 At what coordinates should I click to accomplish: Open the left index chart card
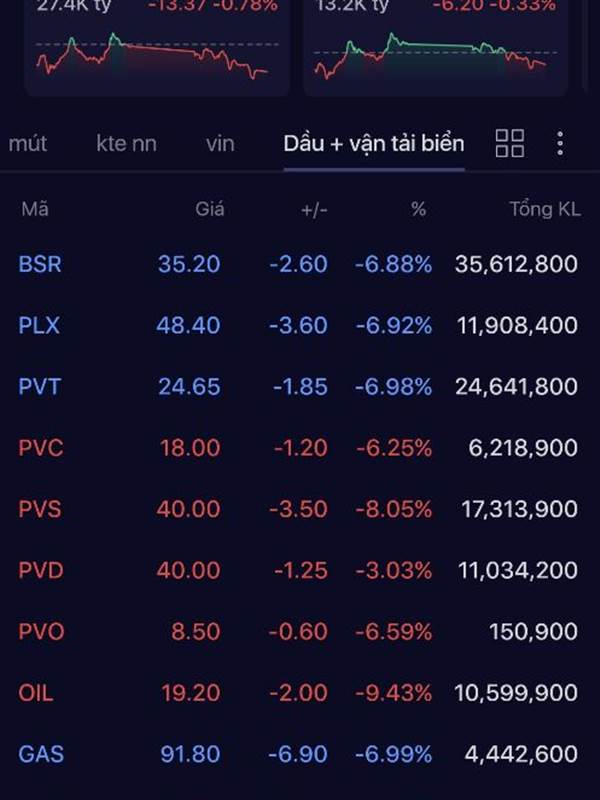pyautogui.click(x=157, y=48)
